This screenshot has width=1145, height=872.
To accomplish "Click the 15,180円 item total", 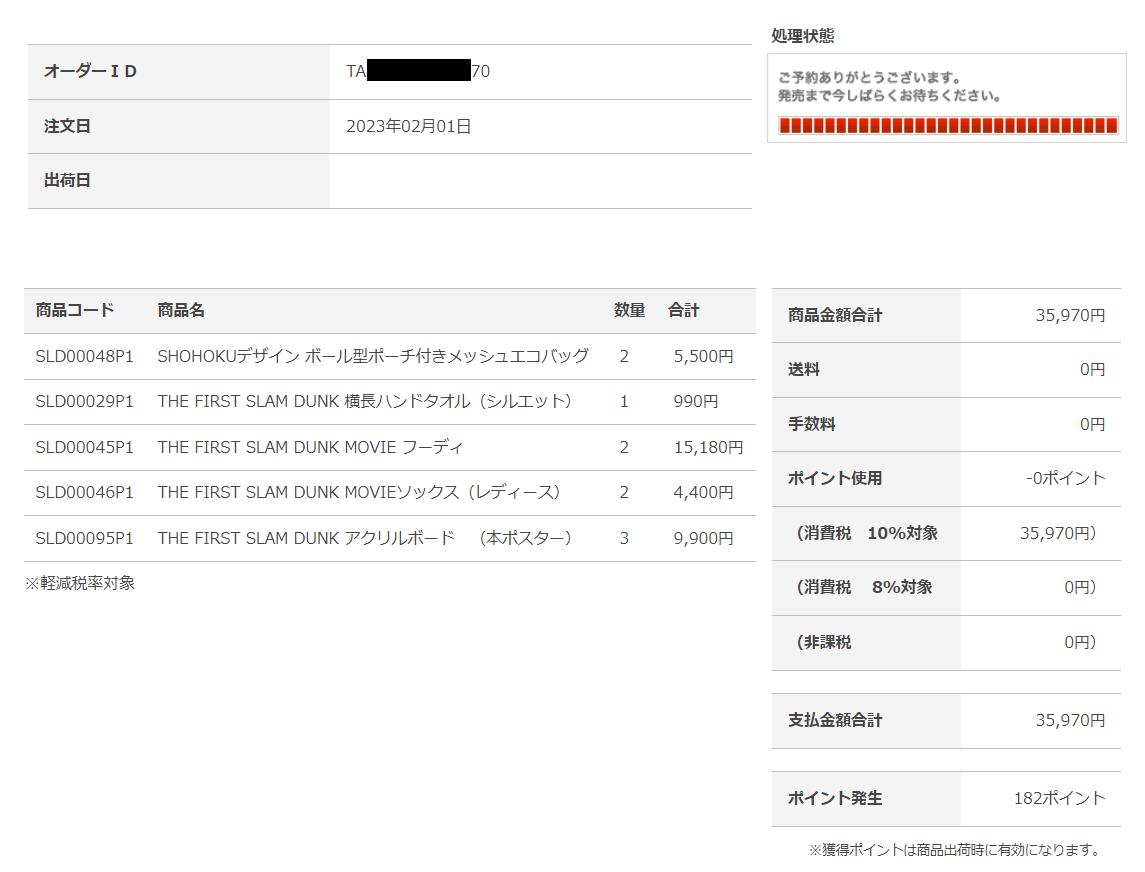I will point(708,447).
